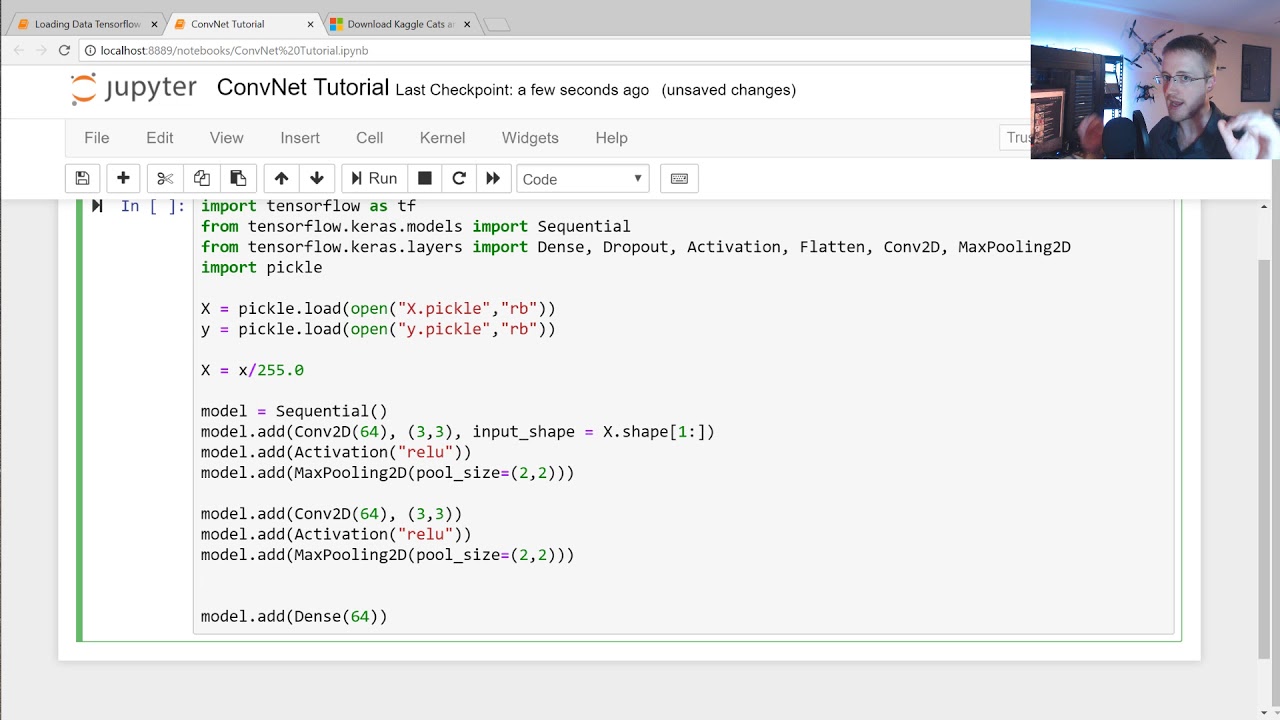Restart and run all with fast-forward icon
The width and height of the screenshot is (1280, 720).
pos(493,179)
